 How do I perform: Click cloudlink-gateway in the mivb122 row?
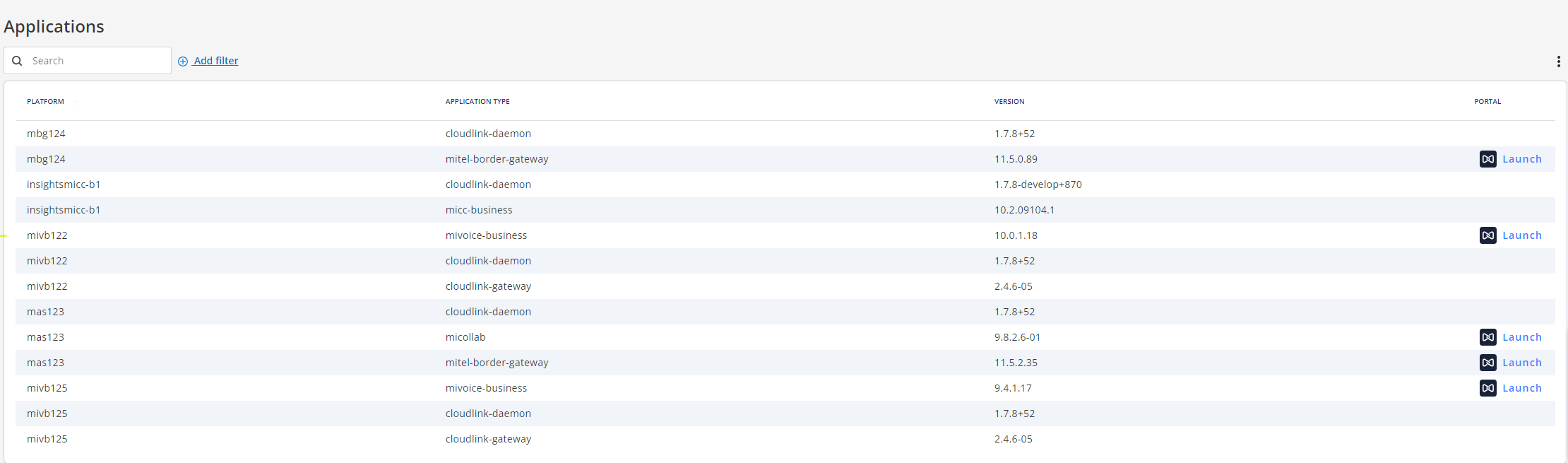[x=488, y=286]
